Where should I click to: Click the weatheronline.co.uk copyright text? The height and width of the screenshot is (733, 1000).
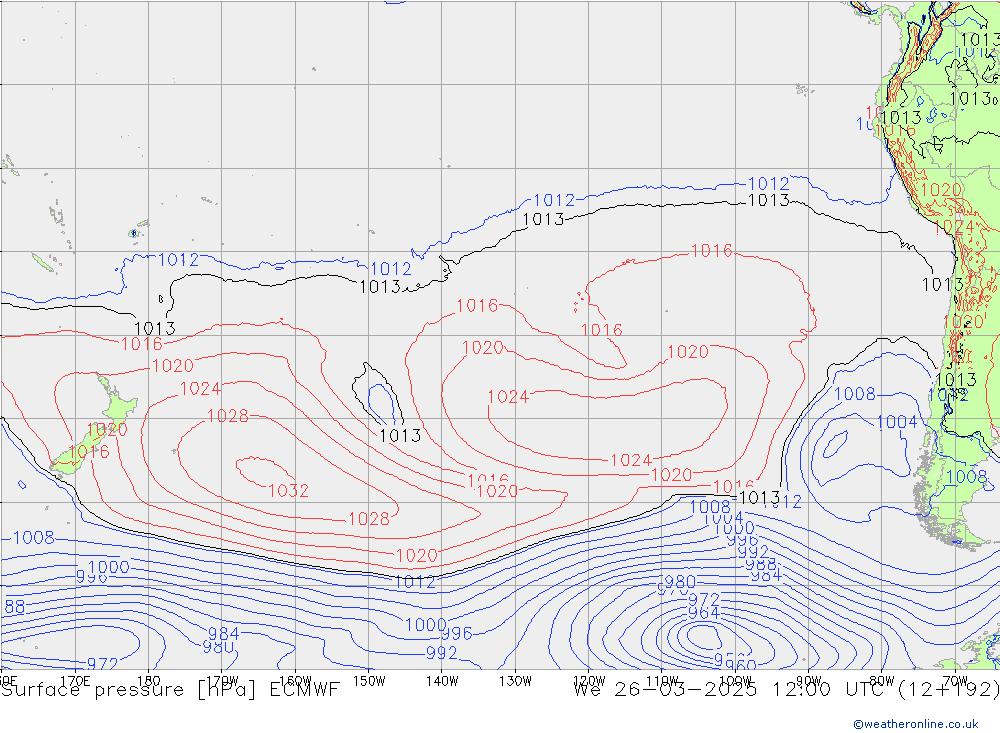tap(916, 724)
